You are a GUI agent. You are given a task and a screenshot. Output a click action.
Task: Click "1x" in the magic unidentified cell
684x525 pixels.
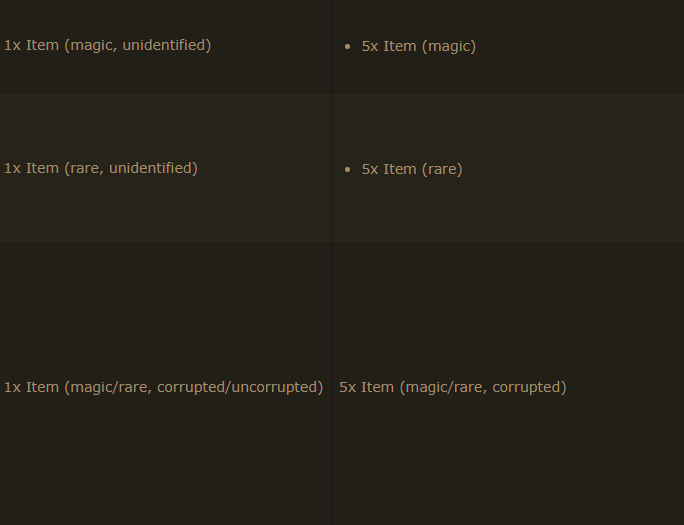(x=12, y=45)
